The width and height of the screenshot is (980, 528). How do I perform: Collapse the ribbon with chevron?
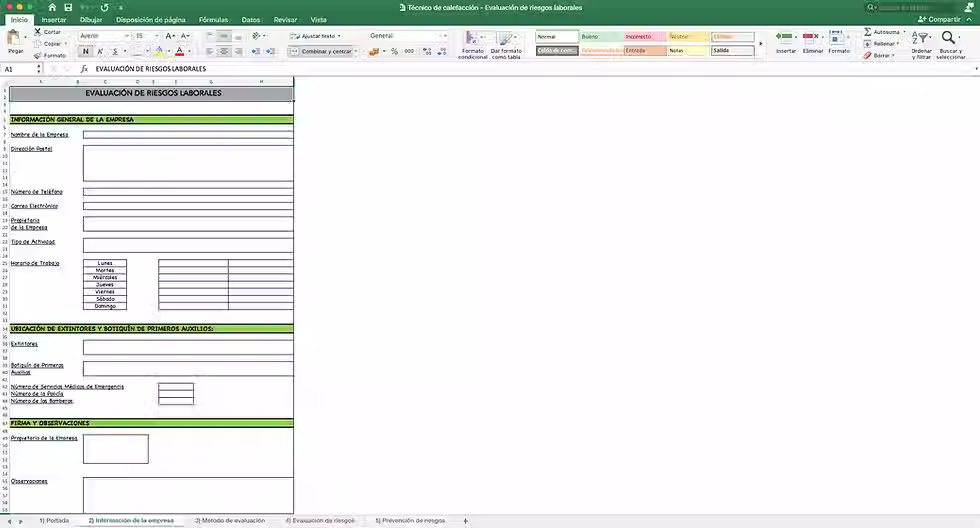969,19
